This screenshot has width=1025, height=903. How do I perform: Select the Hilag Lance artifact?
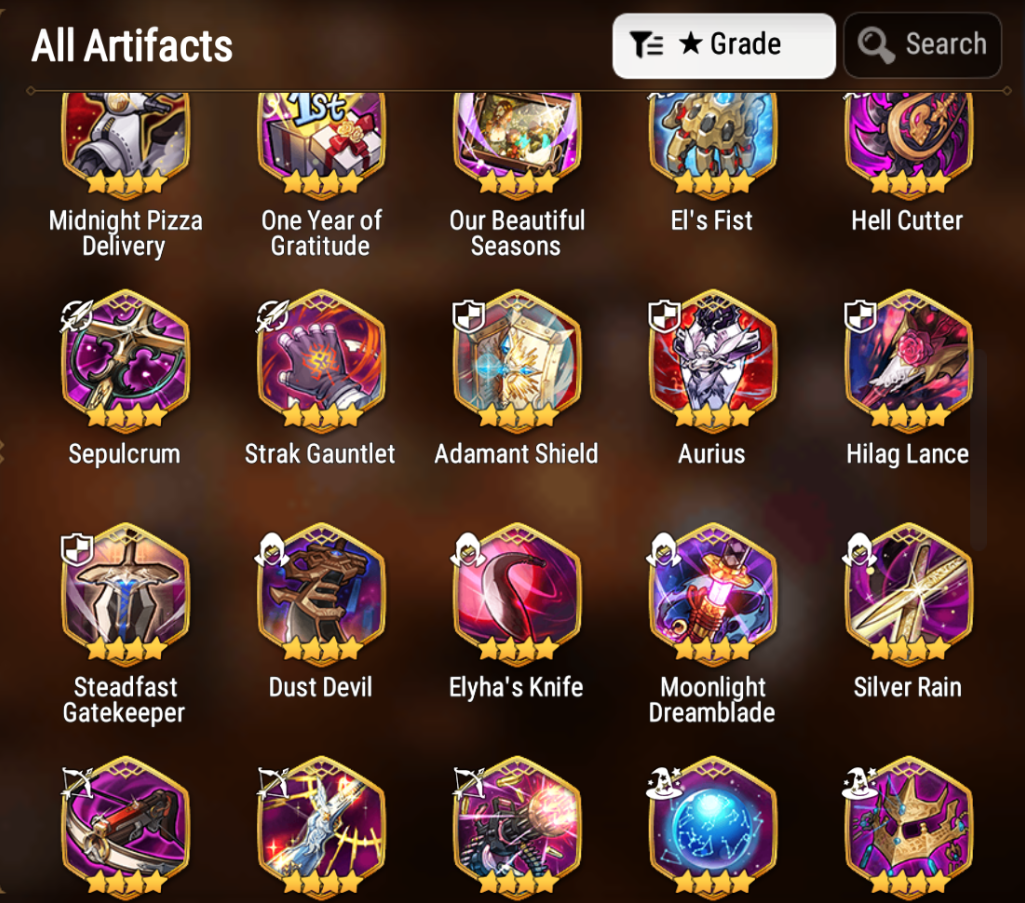pyautogui.click(x=909, y=361)
